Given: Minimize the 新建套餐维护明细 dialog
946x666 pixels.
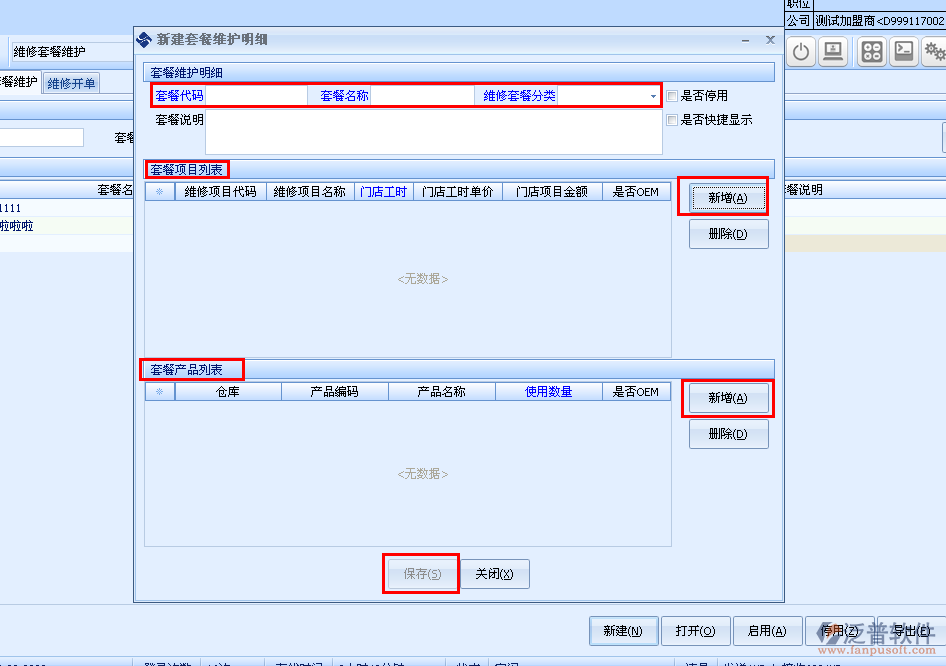Looking at the screenshot, I should tap(745, 40).
